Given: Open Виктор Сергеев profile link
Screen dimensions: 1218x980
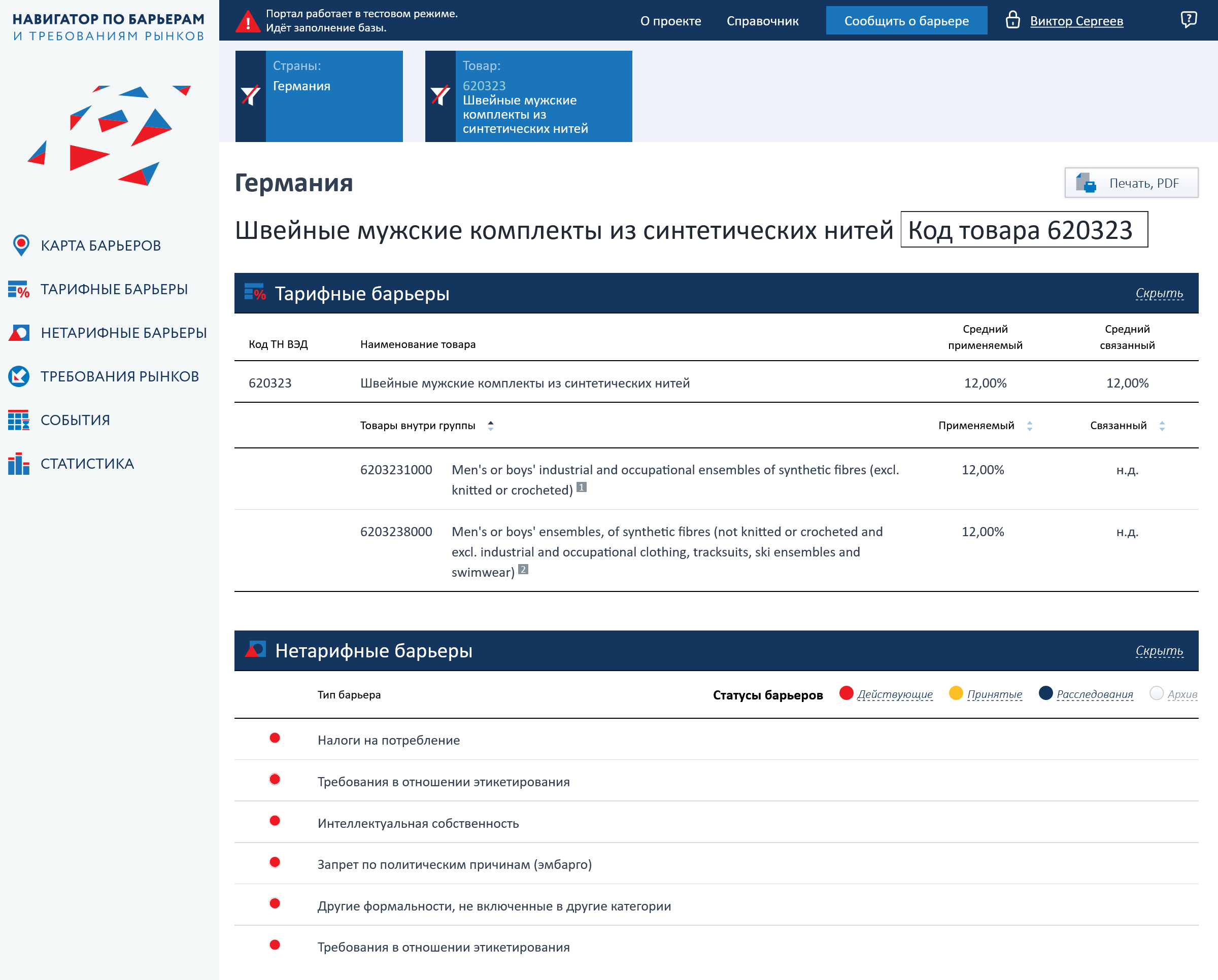Looking at the screenshot, I should pyautogui.click(x=1076, y=21).
